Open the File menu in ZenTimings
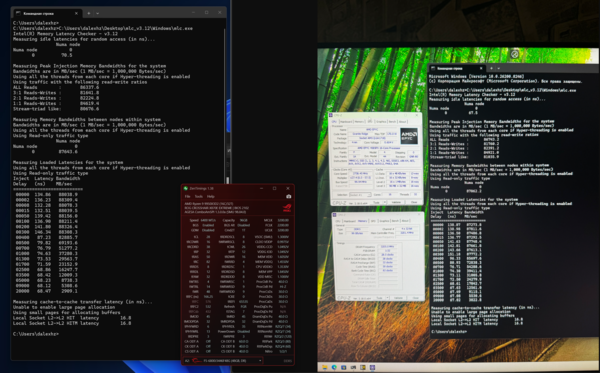 pos(188,196)
